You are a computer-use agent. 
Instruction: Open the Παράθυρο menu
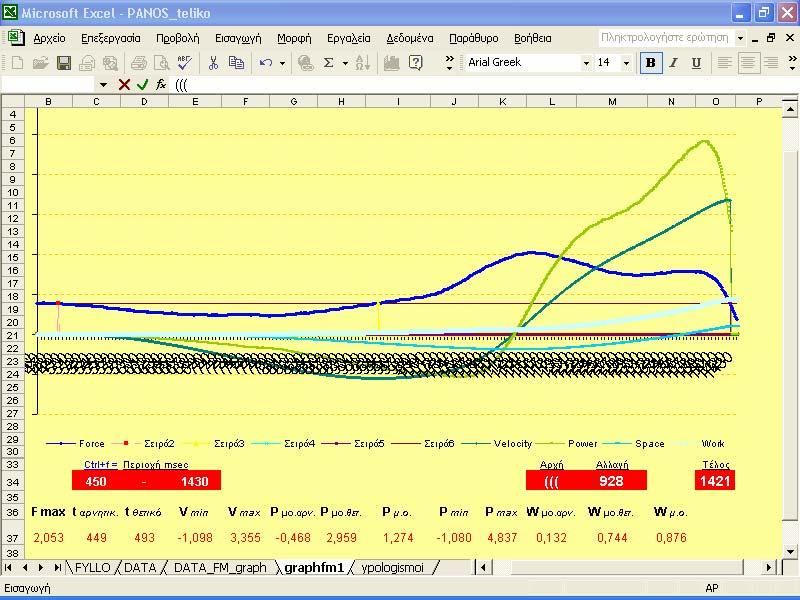point(473,38)
